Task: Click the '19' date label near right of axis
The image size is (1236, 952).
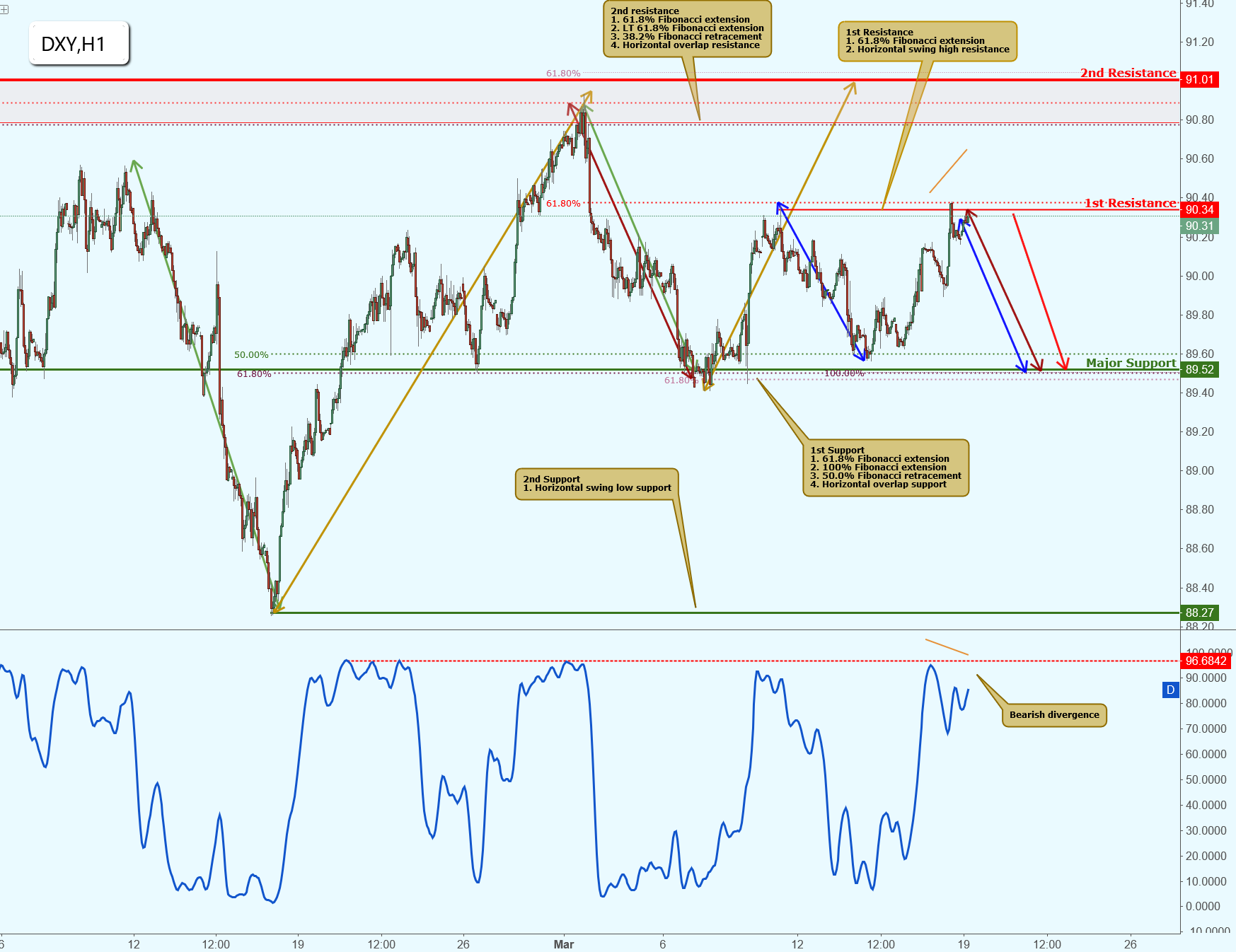Action: [964, 944]
